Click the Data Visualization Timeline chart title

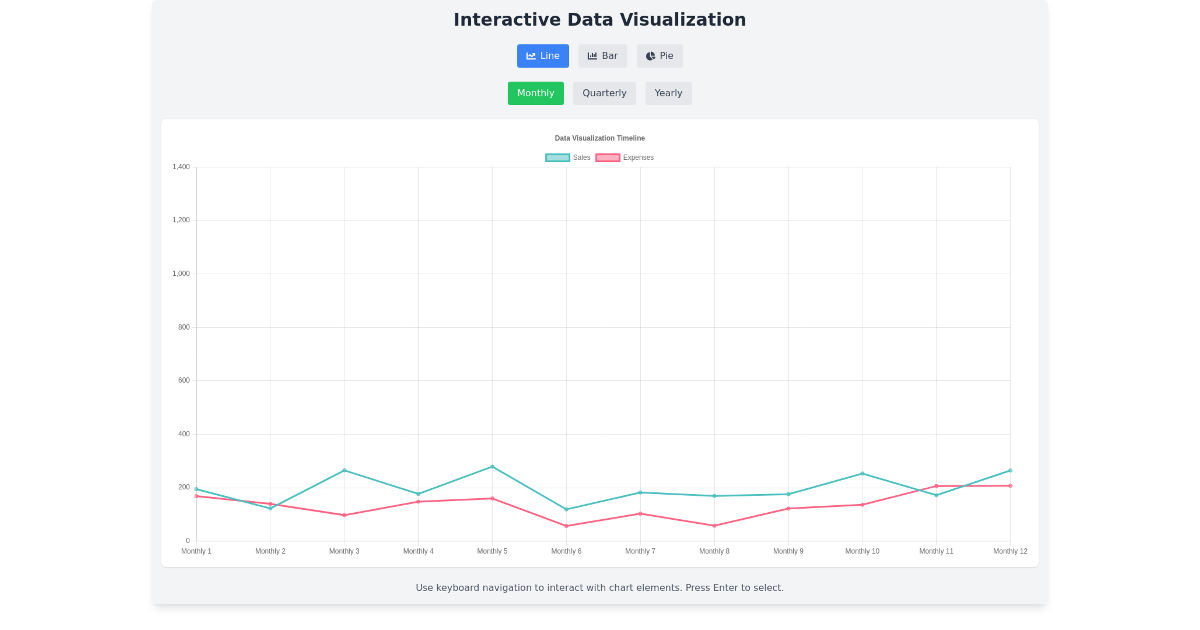600,138
